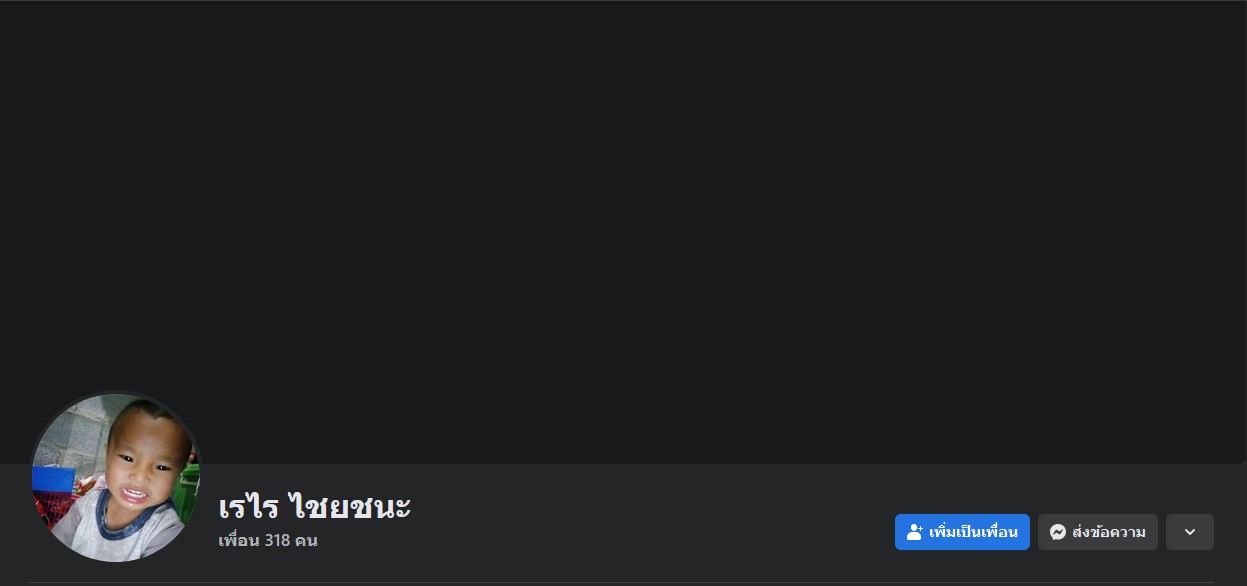Expand profile actions with the chevron button
Image resolution: width=1247 pixels, height=586 pixels.
coord(1189,532)
